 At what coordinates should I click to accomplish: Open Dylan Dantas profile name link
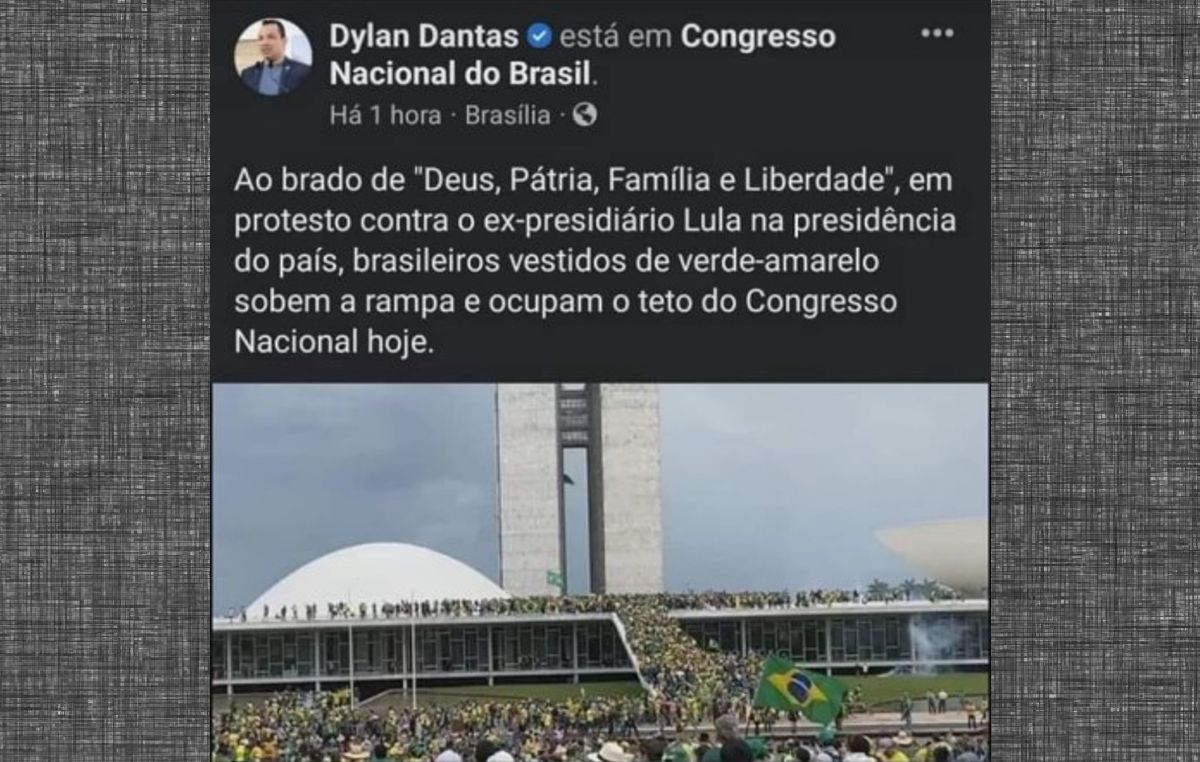pos(424,37)
